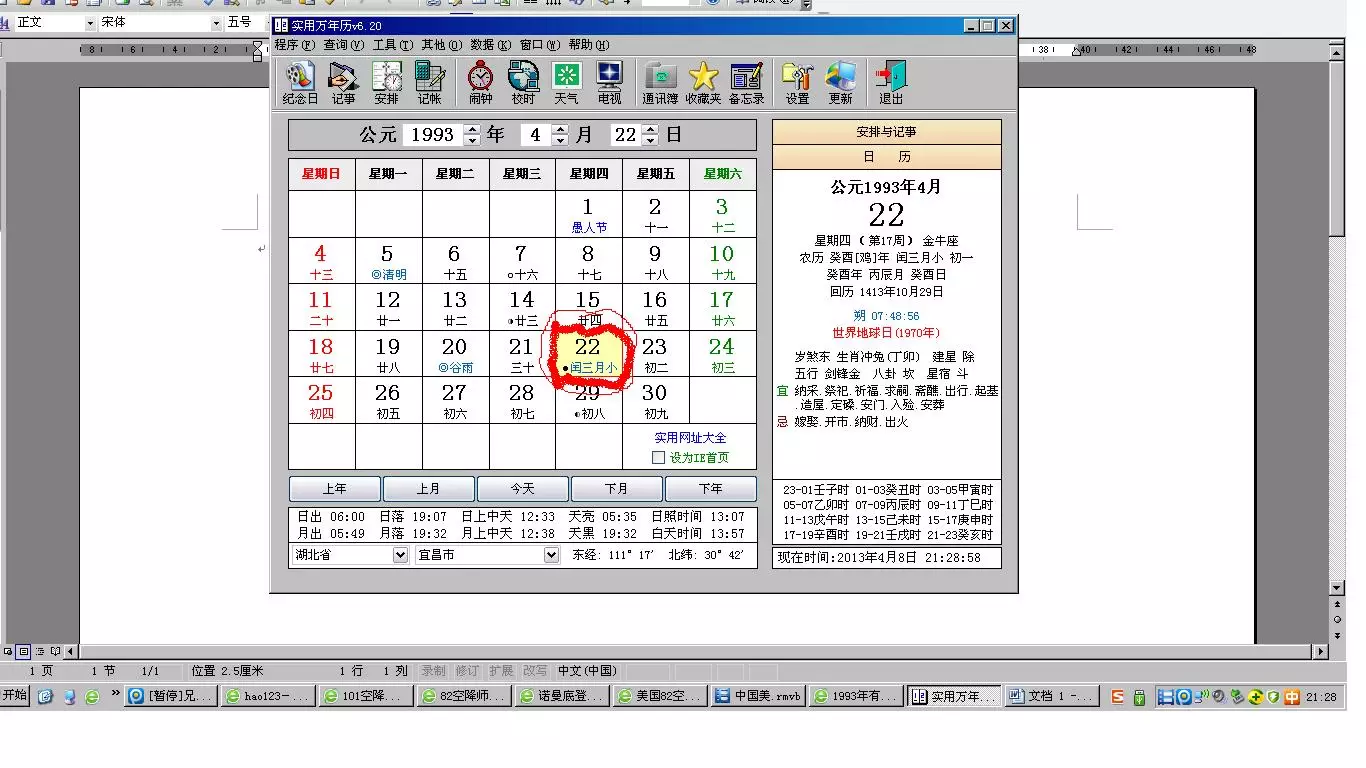This screenshot has width=1366, height=768.
Task: Click the 电视 TV icon
Action: (x=609, y=82)
